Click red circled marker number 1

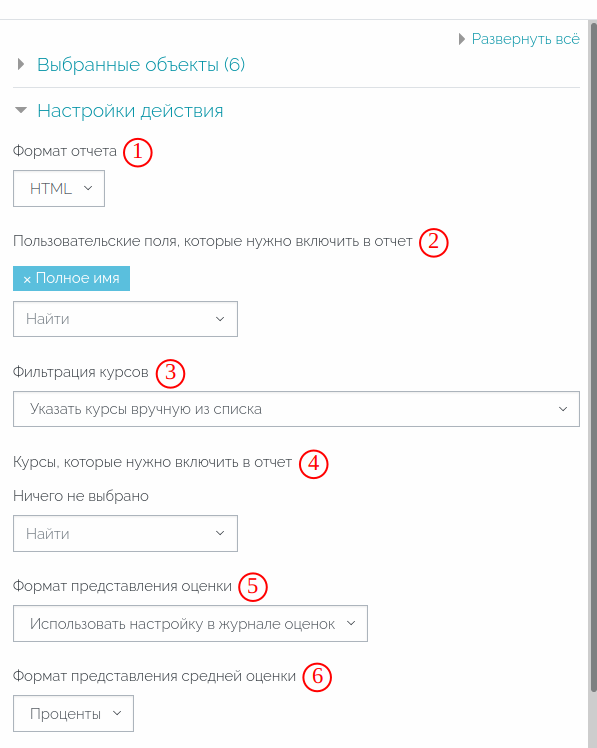click(137, 153)
